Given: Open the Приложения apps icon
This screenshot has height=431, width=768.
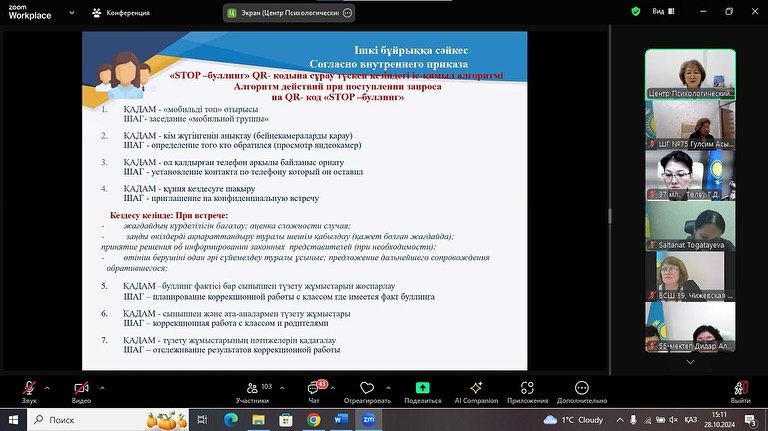Looking at the screenshot, I should coord(527,388).
